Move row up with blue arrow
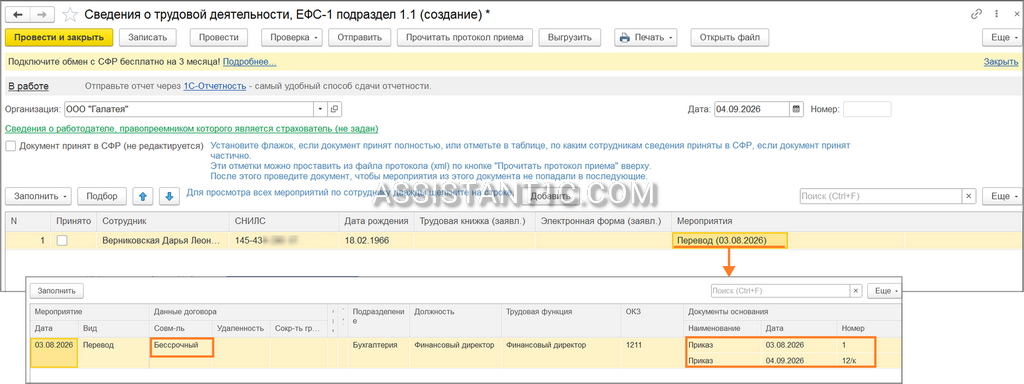The image size is (1024, 384). (x=143, y=196)
